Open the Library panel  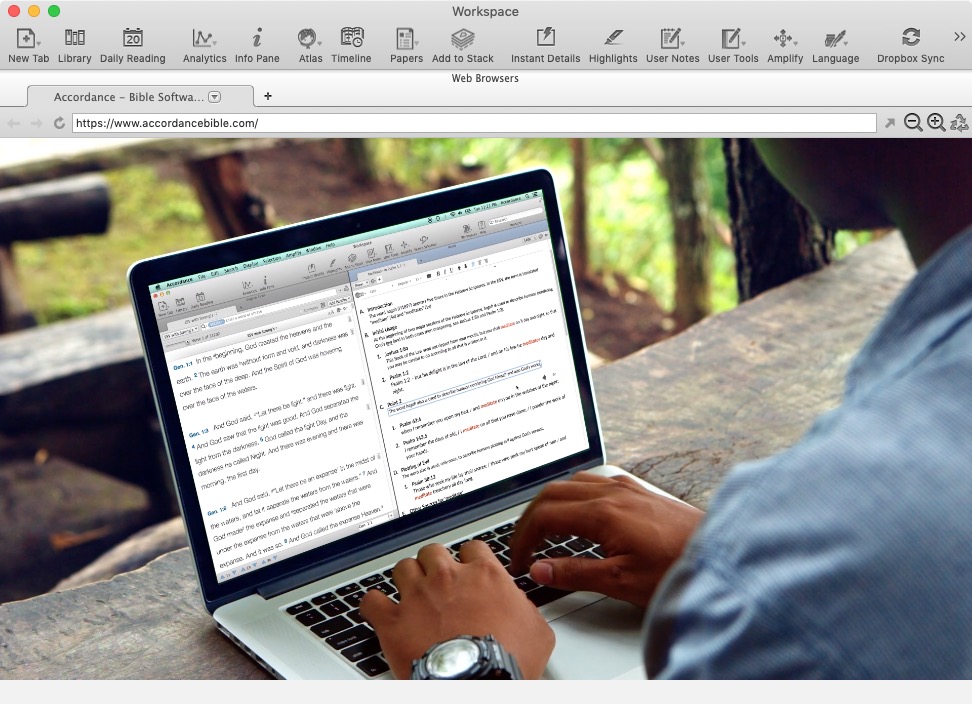coord(74,39)
